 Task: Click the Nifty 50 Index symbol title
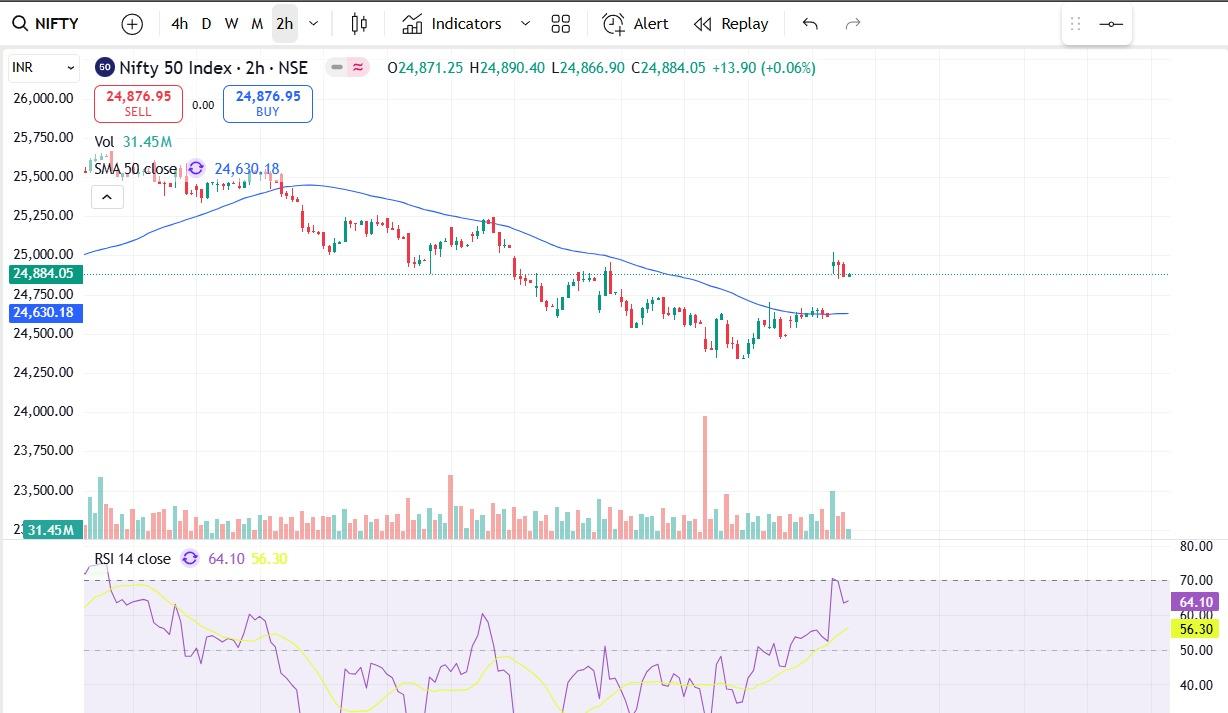click(x=214, y=68)
